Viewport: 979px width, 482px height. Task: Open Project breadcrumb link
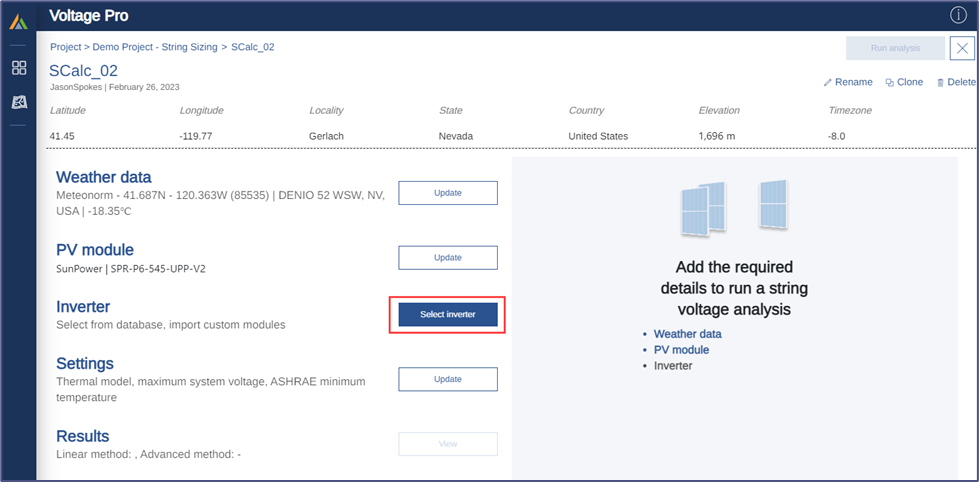[66, 47]
